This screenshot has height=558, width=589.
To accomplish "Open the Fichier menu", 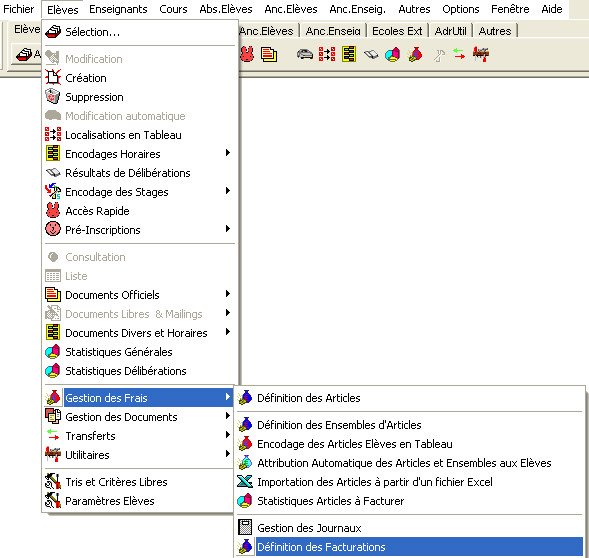I will pos(18,9).
